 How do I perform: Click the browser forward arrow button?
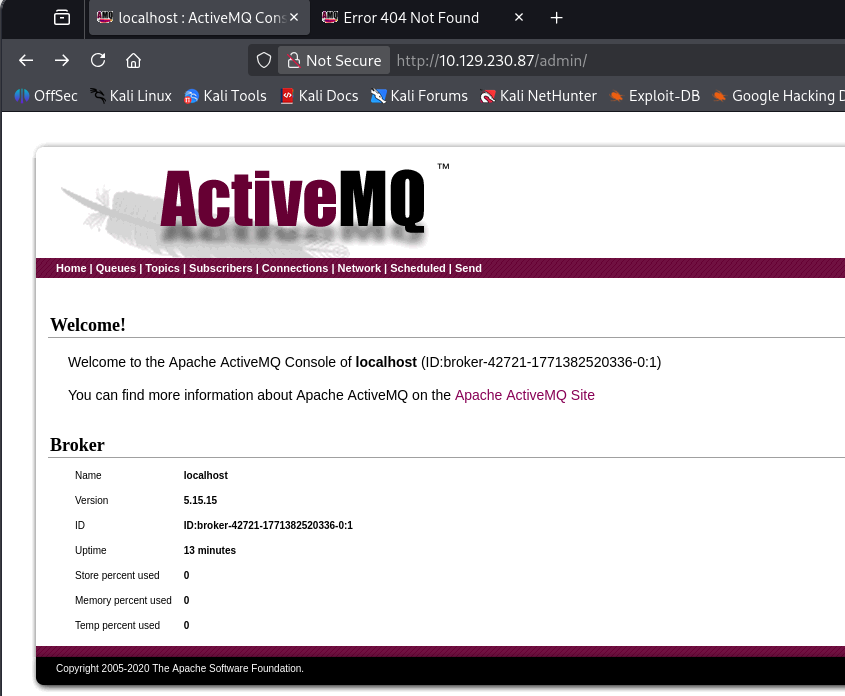click(62, 60)
